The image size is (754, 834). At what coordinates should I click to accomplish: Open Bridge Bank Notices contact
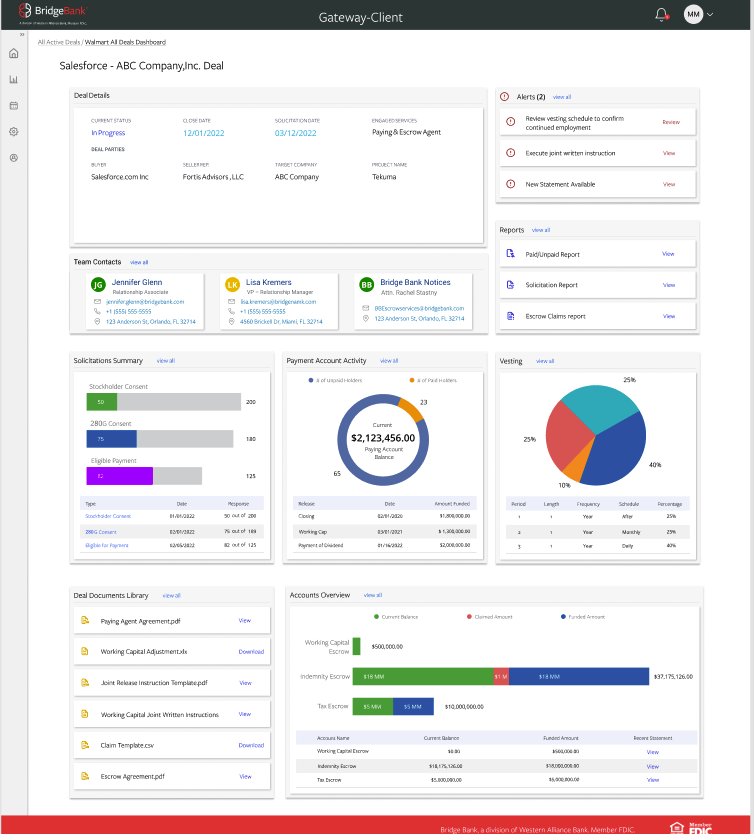[x=415, y=282]
